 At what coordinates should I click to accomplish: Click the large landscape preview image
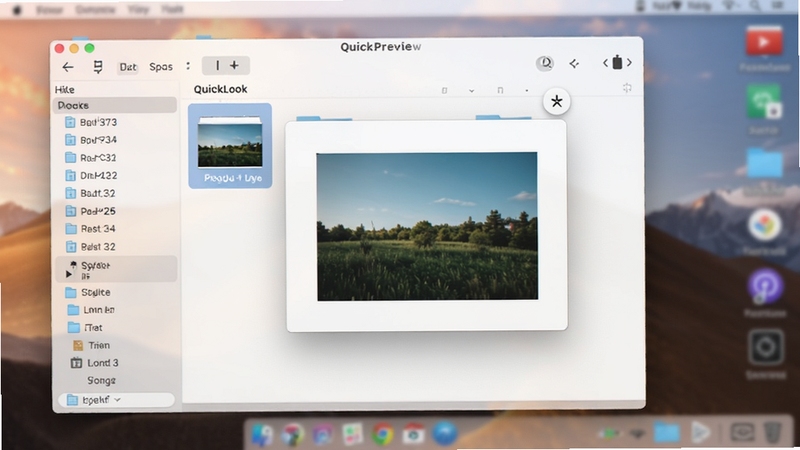coord(427,226)
